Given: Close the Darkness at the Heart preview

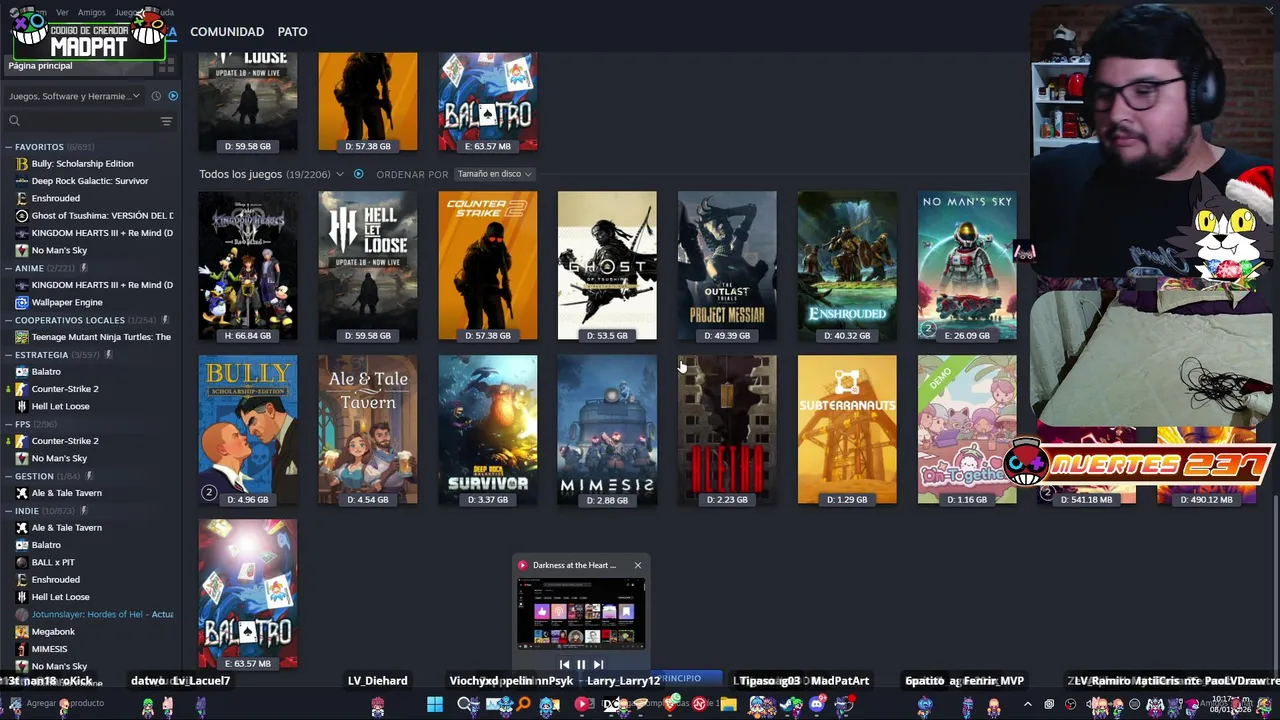Looking at the screenshot, I should (637, 565).
